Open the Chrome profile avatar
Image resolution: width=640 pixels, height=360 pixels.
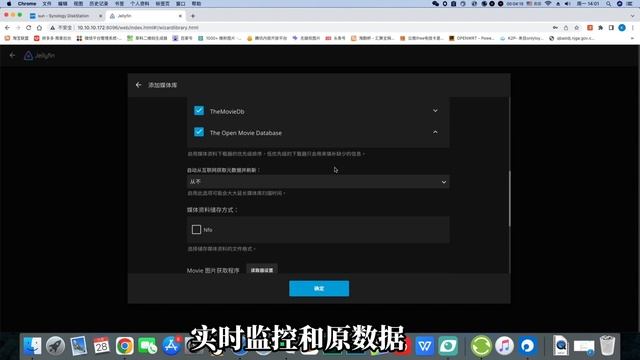click(622, 27)
